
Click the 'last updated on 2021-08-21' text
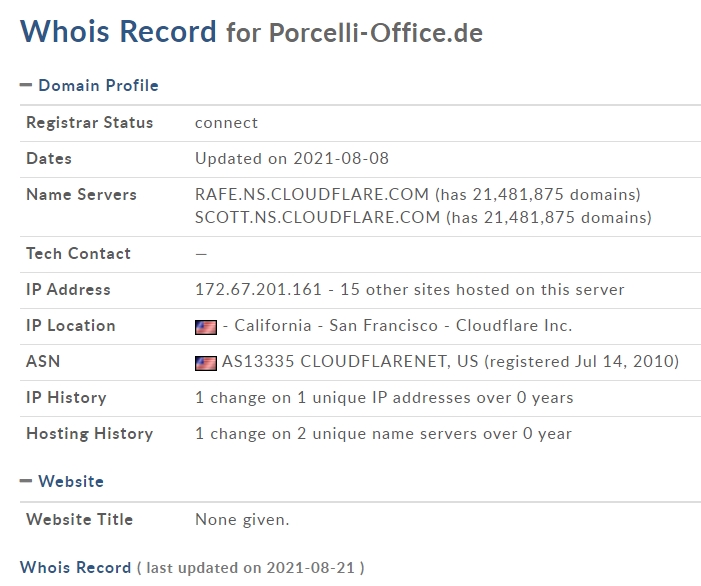click(250, 568)
